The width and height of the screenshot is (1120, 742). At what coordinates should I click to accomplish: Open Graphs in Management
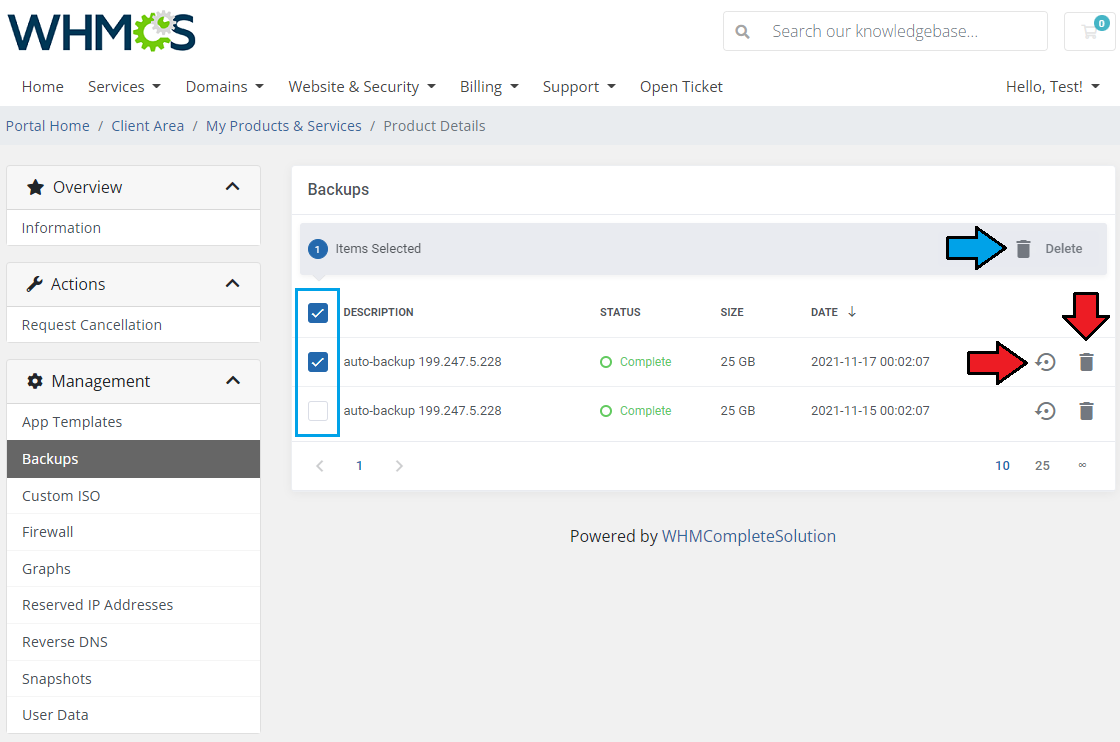[134, 569]
